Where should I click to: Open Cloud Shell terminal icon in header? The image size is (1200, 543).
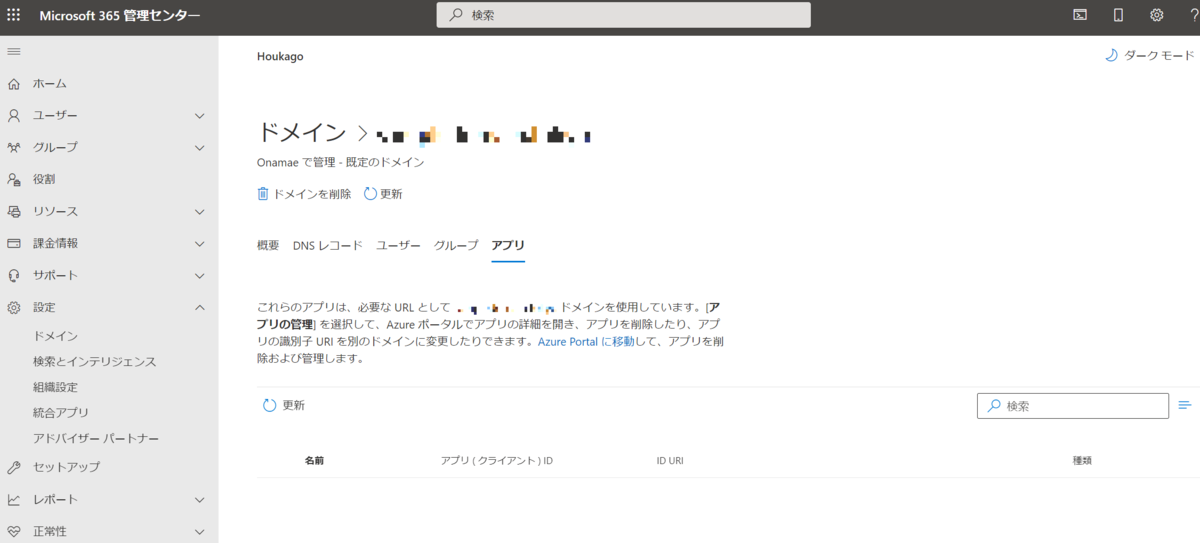tap(1080, 15)
